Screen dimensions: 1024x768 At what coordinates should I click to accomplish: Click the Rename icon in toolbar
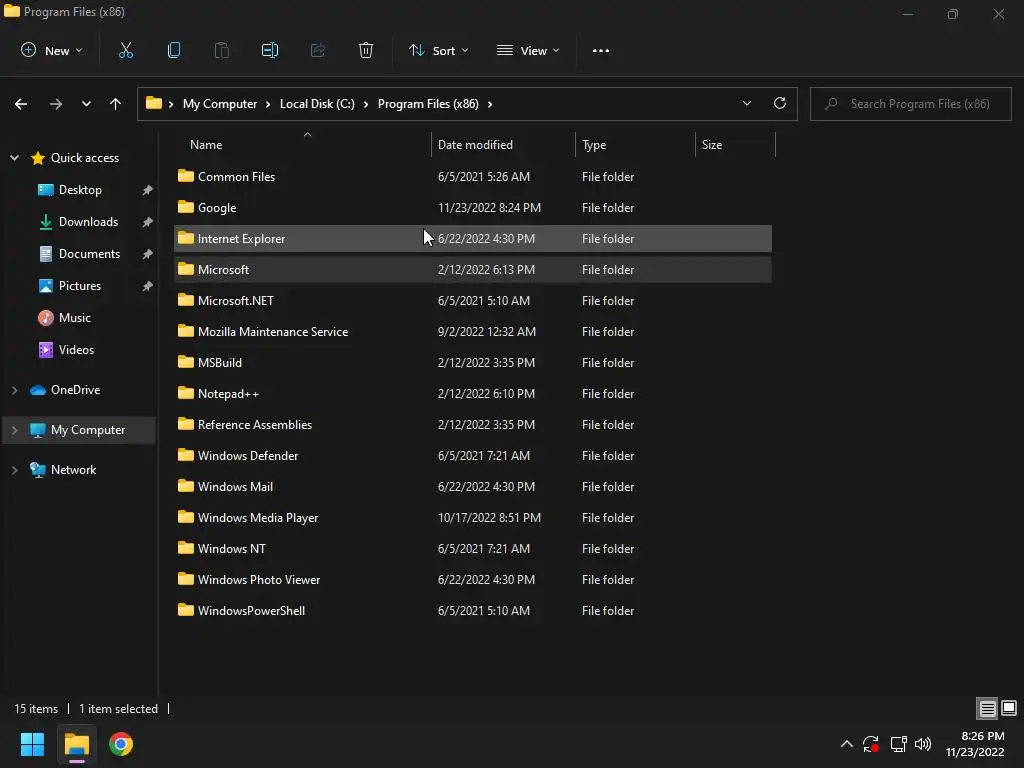[270, 50]
